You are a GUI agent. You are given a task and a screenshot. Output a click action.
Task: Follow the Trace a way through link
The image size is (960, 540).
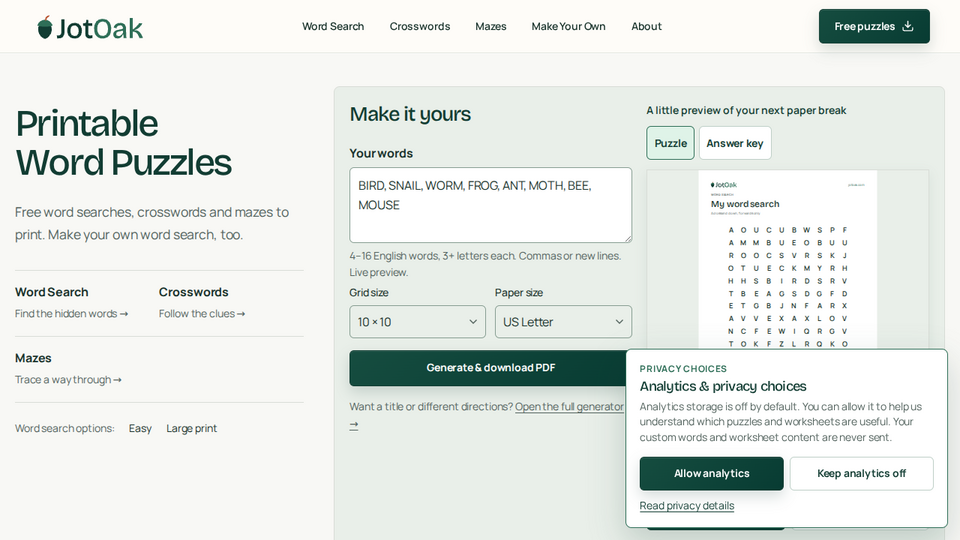pos(68,380)
